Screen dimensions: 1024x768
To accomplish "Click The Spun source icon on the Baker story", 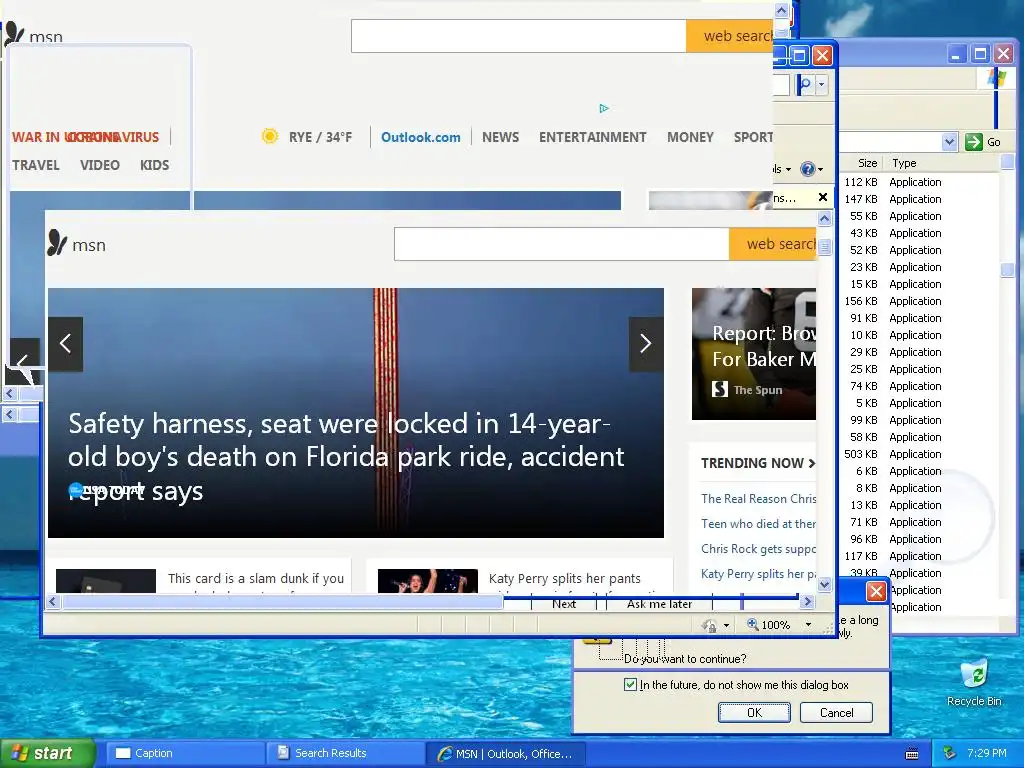I will pos(720,389).
